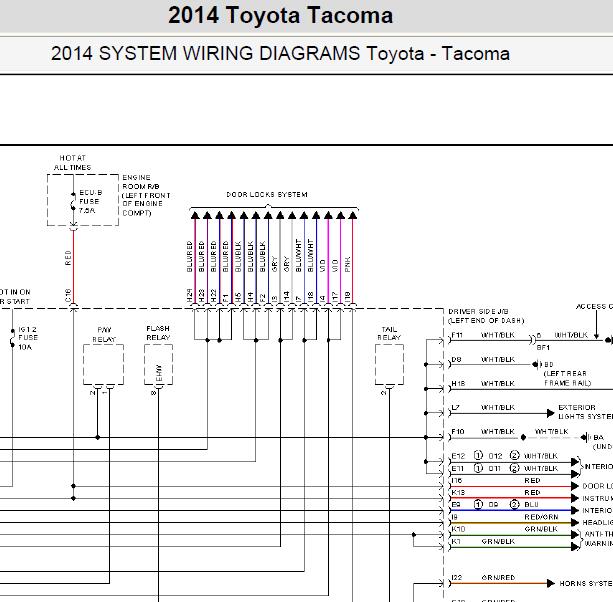Select the 'H5' pin label
This screenshot has height=602, width=613.
tap(238, 297)
